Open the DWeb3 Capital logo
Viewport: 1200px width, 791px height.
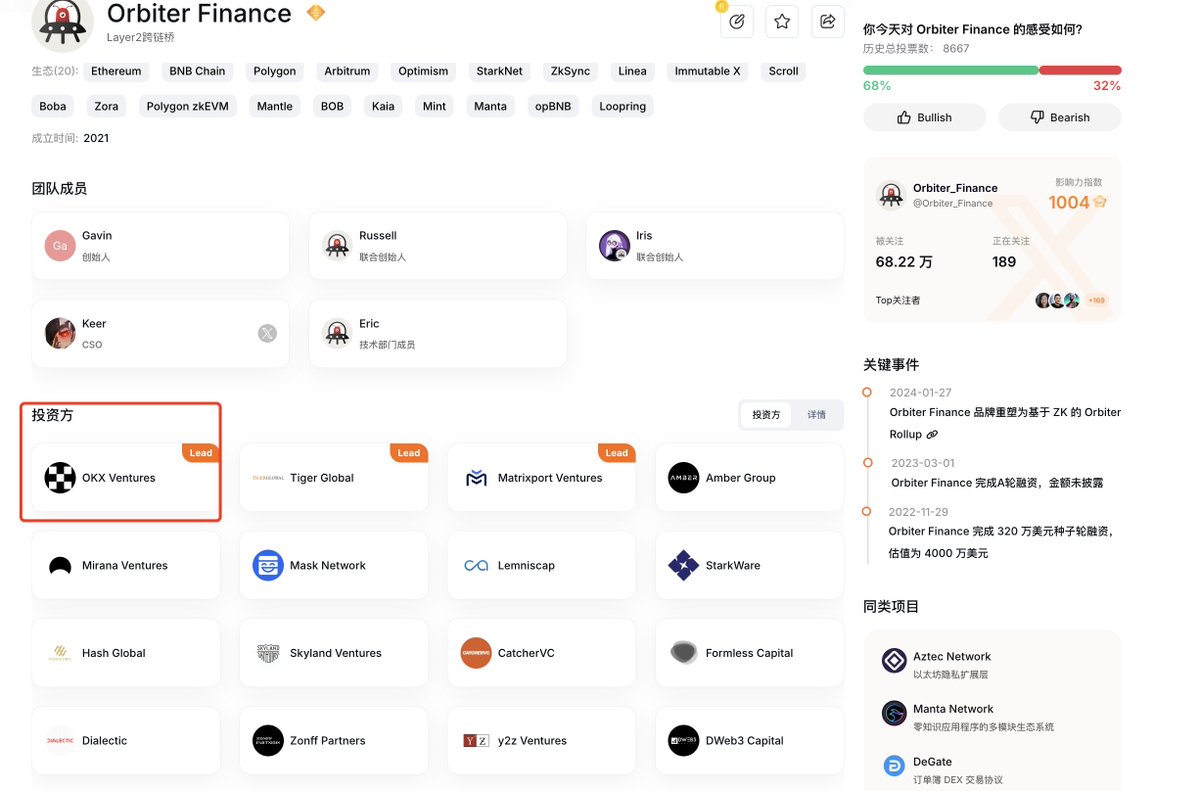tap(684, 741)
